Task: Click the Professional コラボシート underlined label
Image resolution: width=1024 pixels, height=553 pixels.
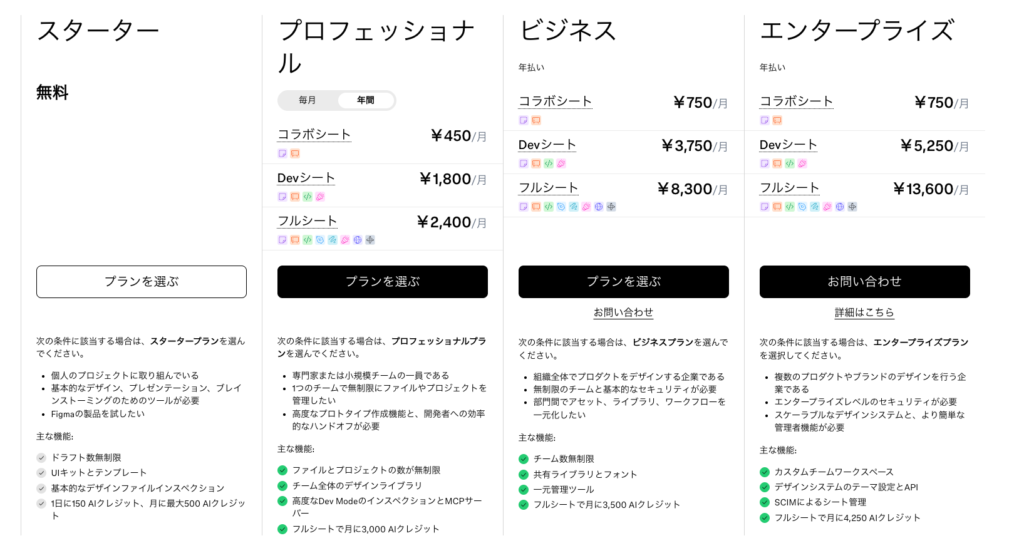Action: (x=314, y=135)
